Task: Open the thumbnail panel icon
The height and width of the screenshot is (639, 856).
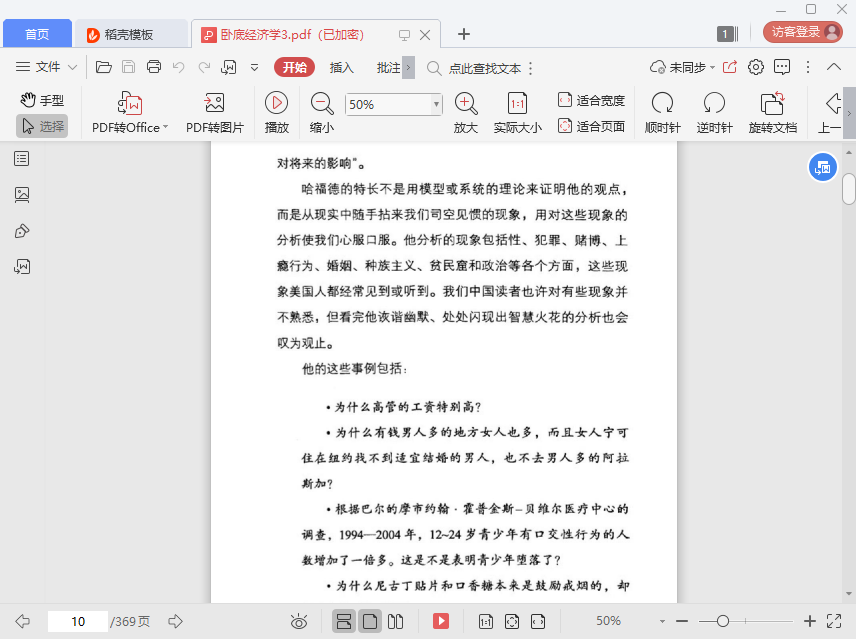Action: (22, 195)
